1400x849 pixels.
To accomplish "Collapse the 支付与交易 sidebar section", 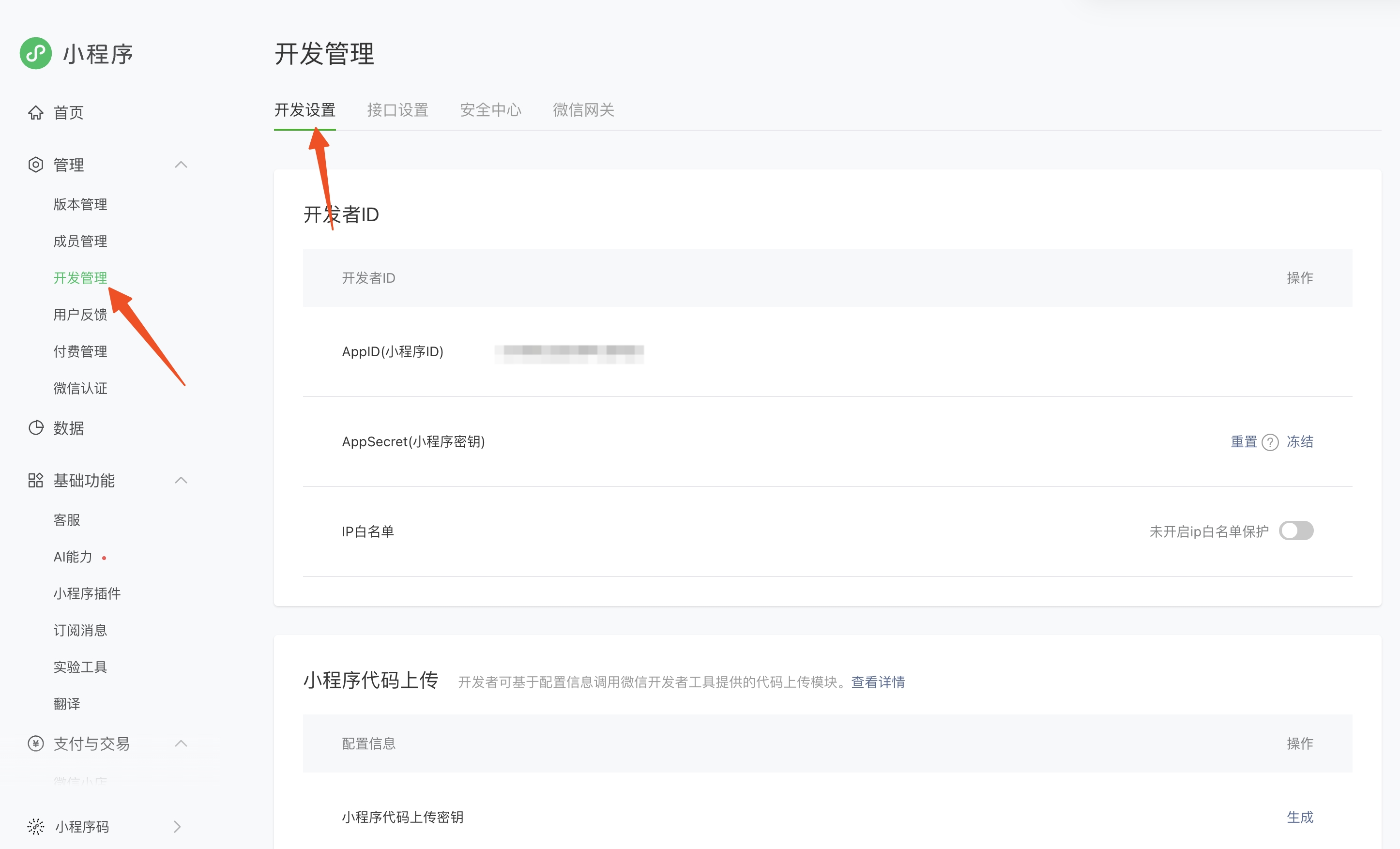I will coord(181,743).
